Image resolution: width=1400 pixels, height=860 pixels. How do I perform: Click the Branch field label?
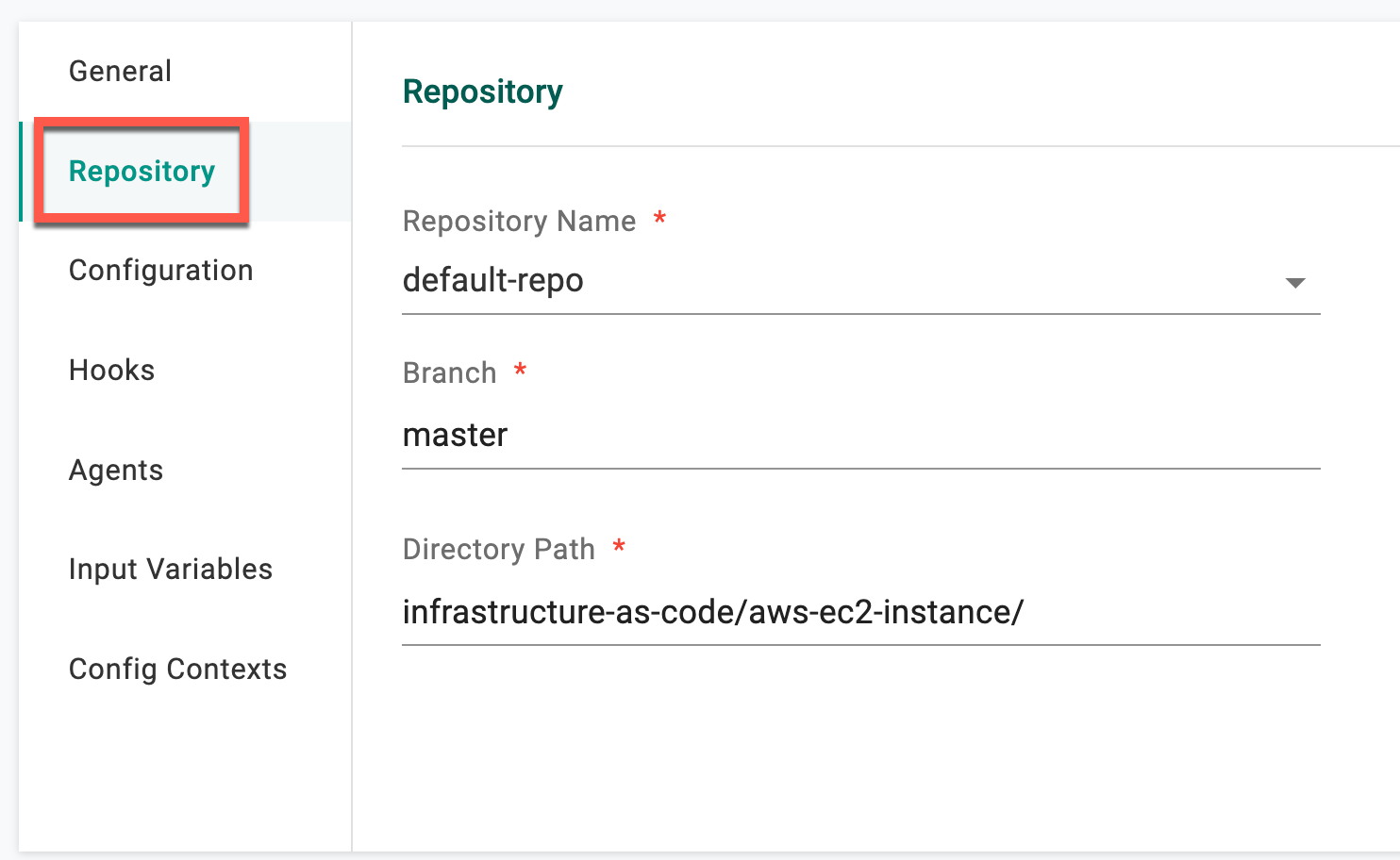[x=449, y=373]
